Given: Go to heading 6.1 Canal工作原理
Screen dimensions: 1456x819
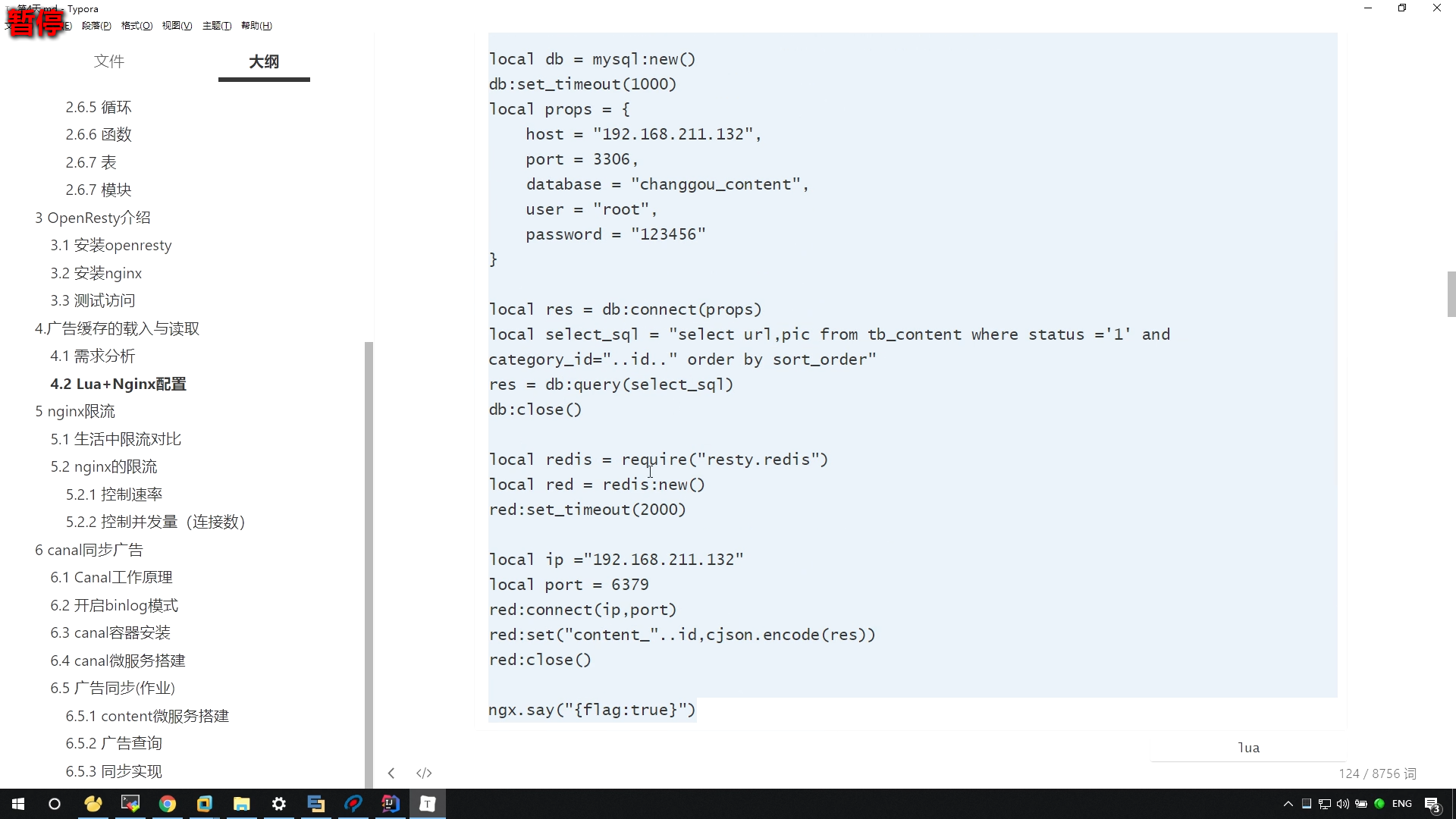Looking at the screenshot, I should [111, 577].
